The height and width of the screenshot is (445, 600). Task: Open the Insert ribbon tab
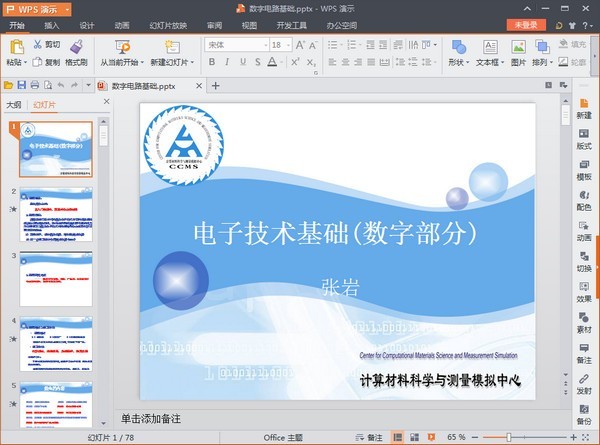coord(52,26)
